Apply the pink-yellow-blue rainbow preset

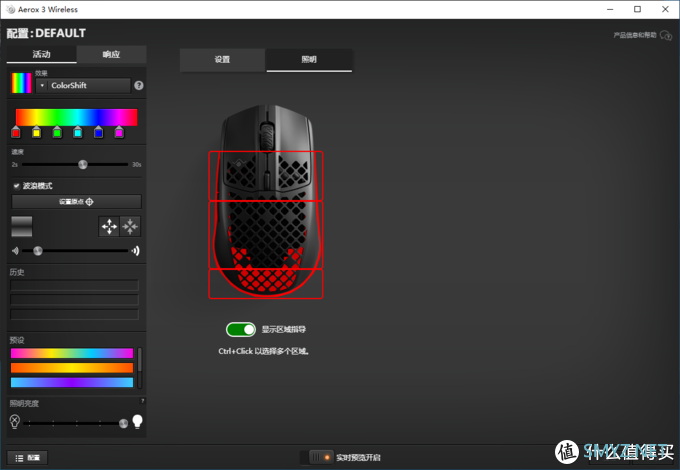tap(72, 353)
